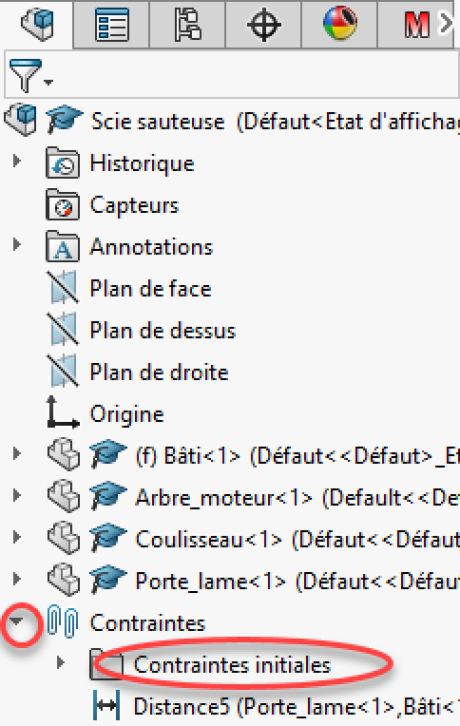Open the tree filter funnel dropdown
The width and height of the screenshot is (460, 726).
[x=31, y=75]
